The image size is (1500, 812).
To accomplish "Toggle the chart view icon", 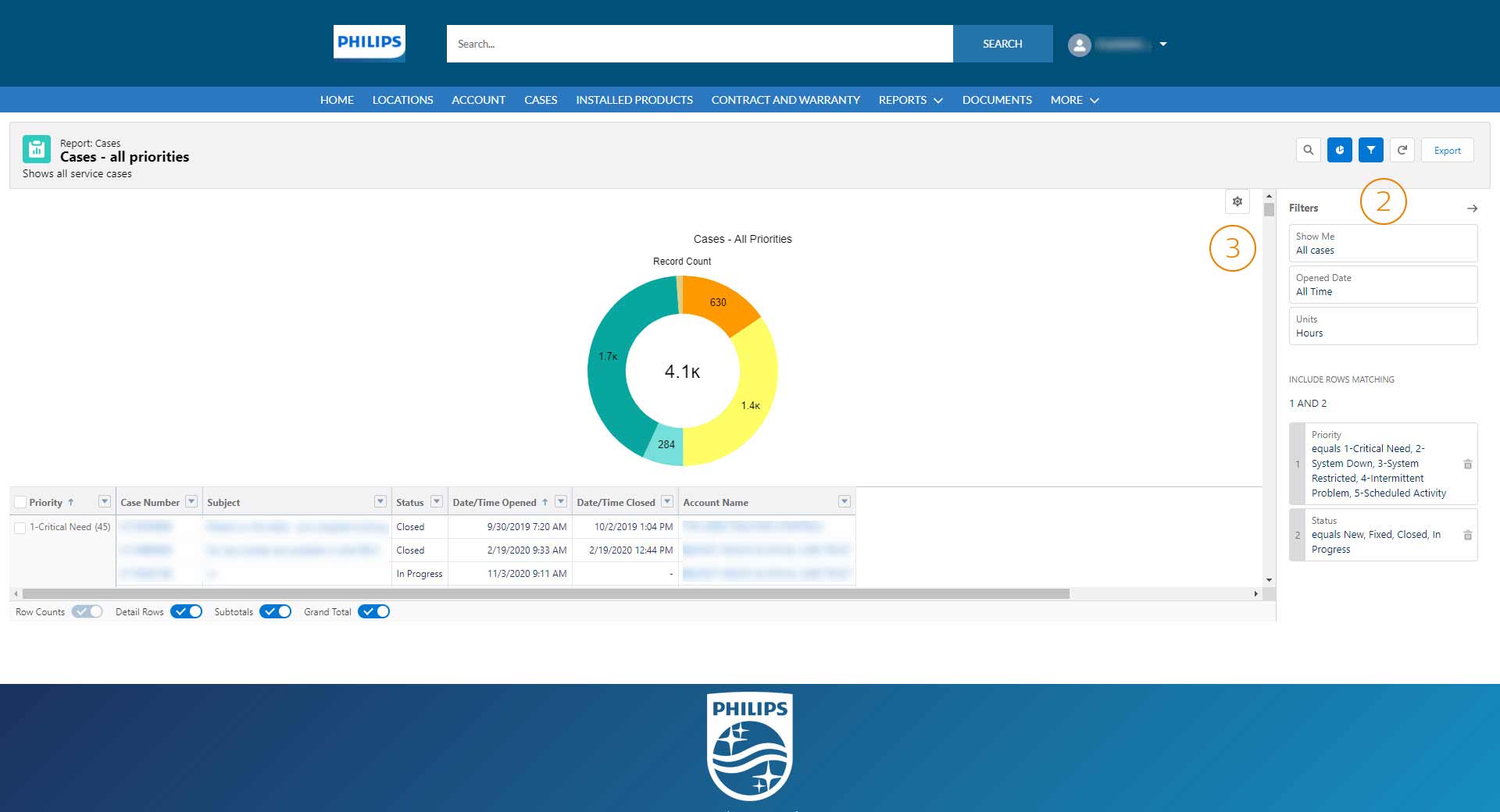I will [x=1340, y=150].
